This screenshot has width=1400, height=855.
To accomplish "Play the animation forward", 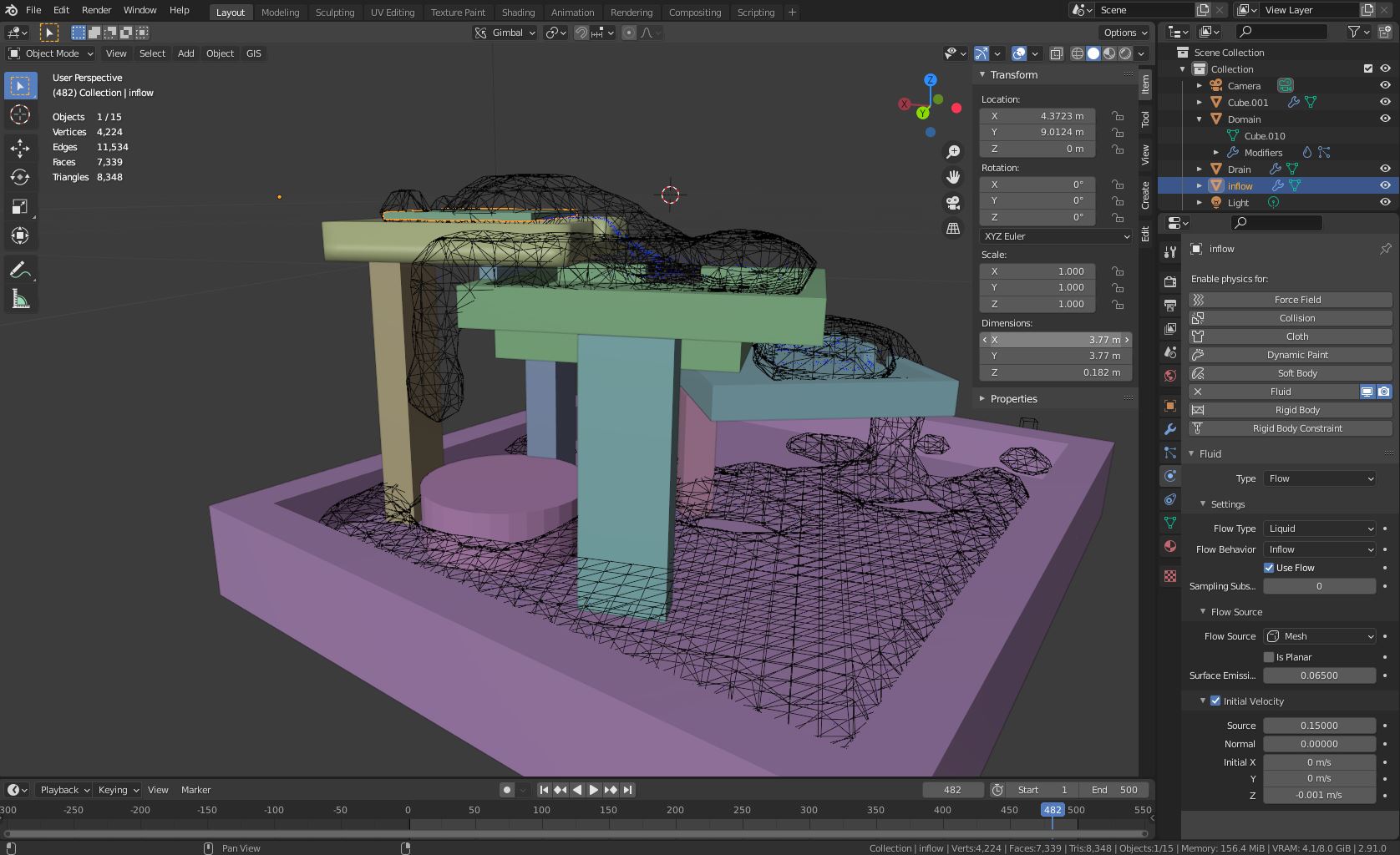I will (594, 790).
